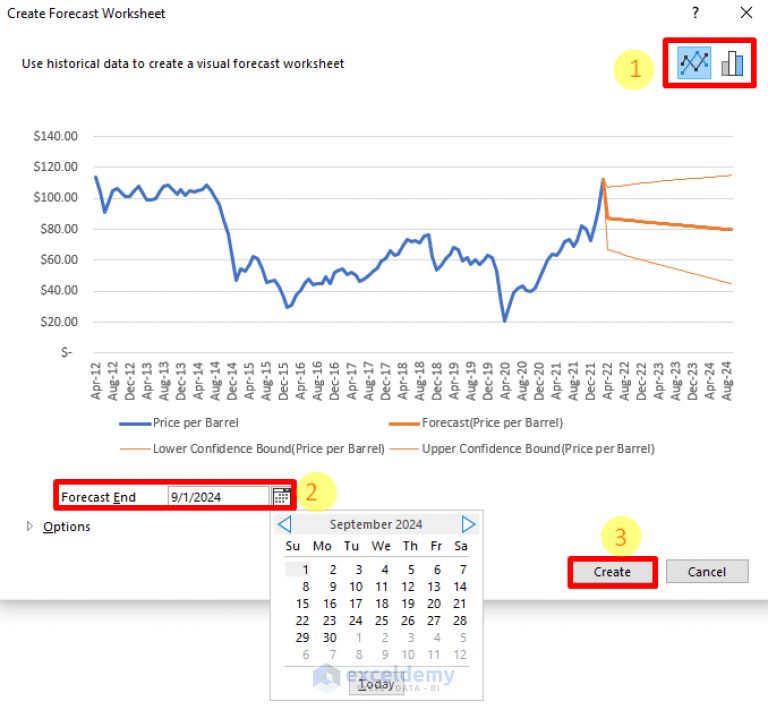Select September 28 in the calendar
768x710 pixels.
point(459,621)
